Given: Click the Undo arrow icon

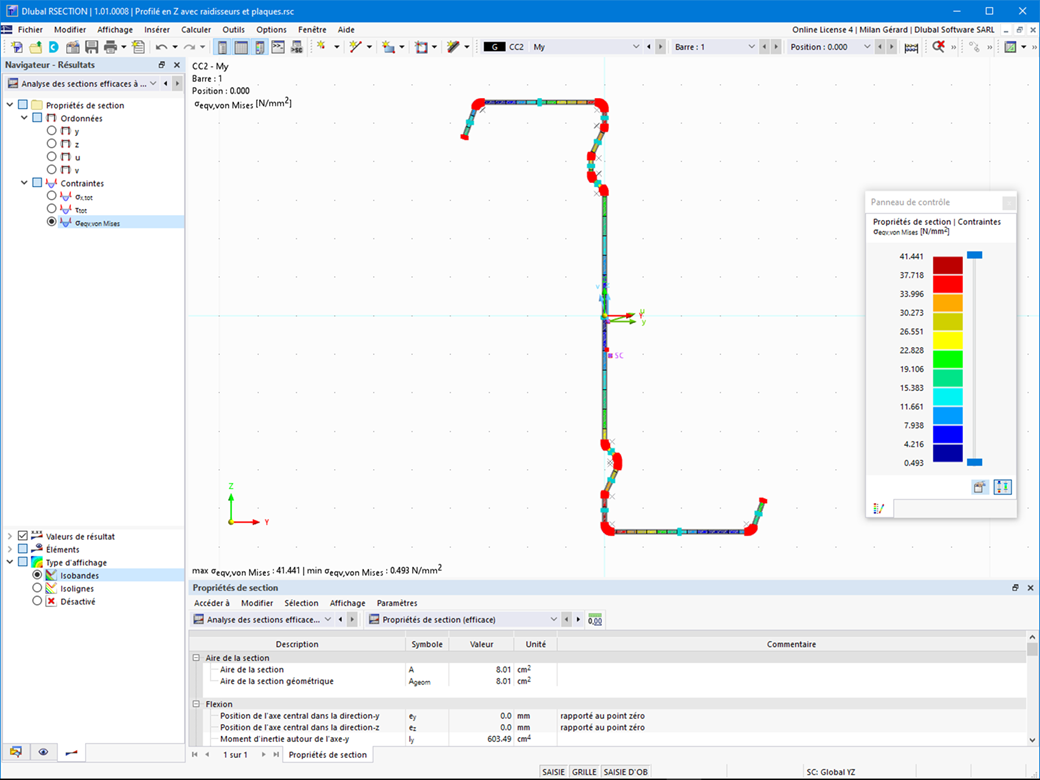Looking at the screenshot, I should click(x=161, y=47).
